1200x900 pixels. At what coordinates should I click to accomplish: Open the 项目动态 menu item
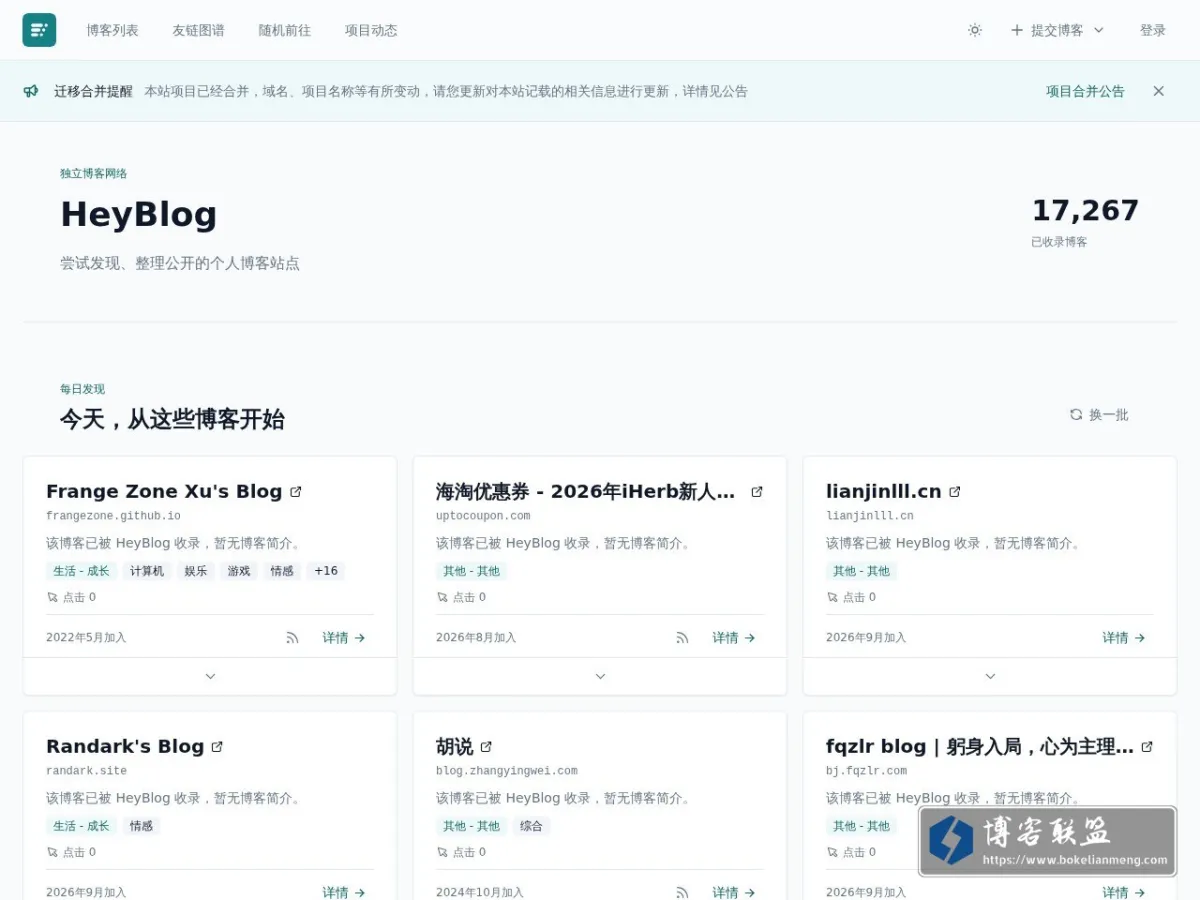371,30
